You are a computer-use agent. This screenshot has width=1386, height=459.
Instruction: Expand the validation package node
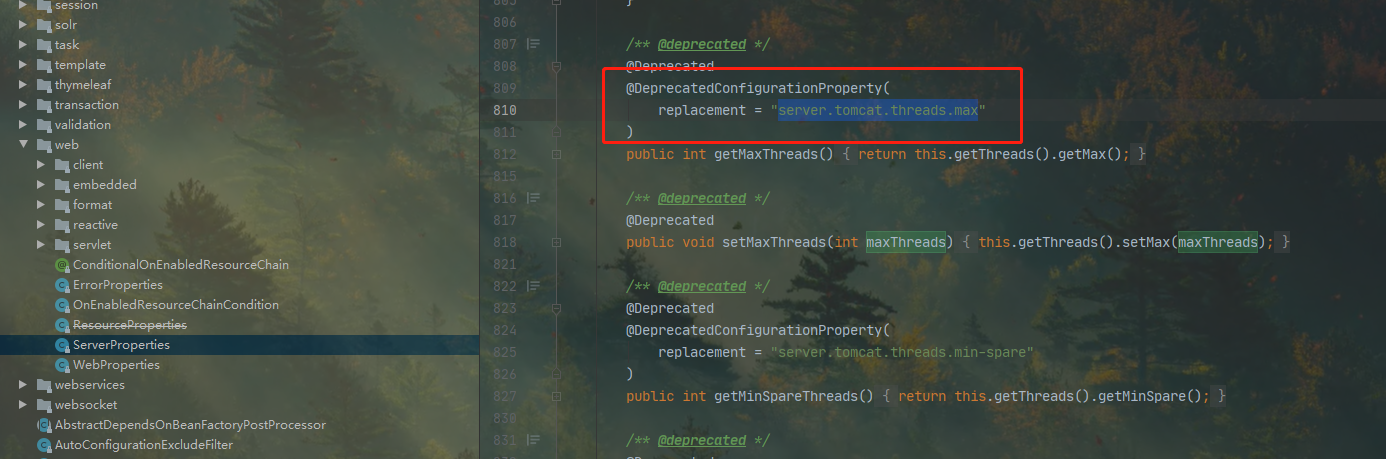(23, 125)
